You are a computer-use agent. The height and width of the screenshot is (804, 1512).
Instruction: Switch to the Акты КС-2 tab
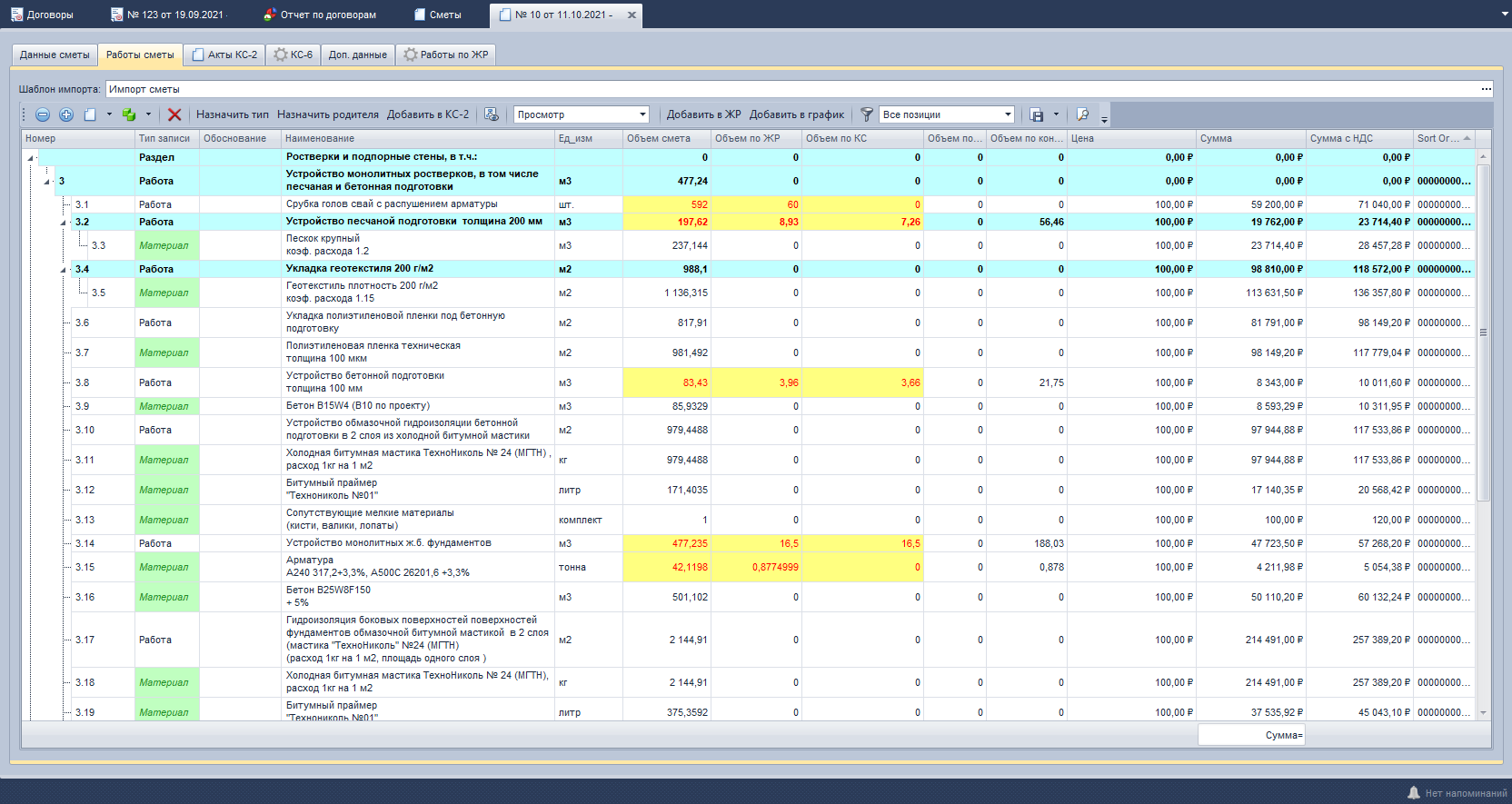[x=224, y=55]
